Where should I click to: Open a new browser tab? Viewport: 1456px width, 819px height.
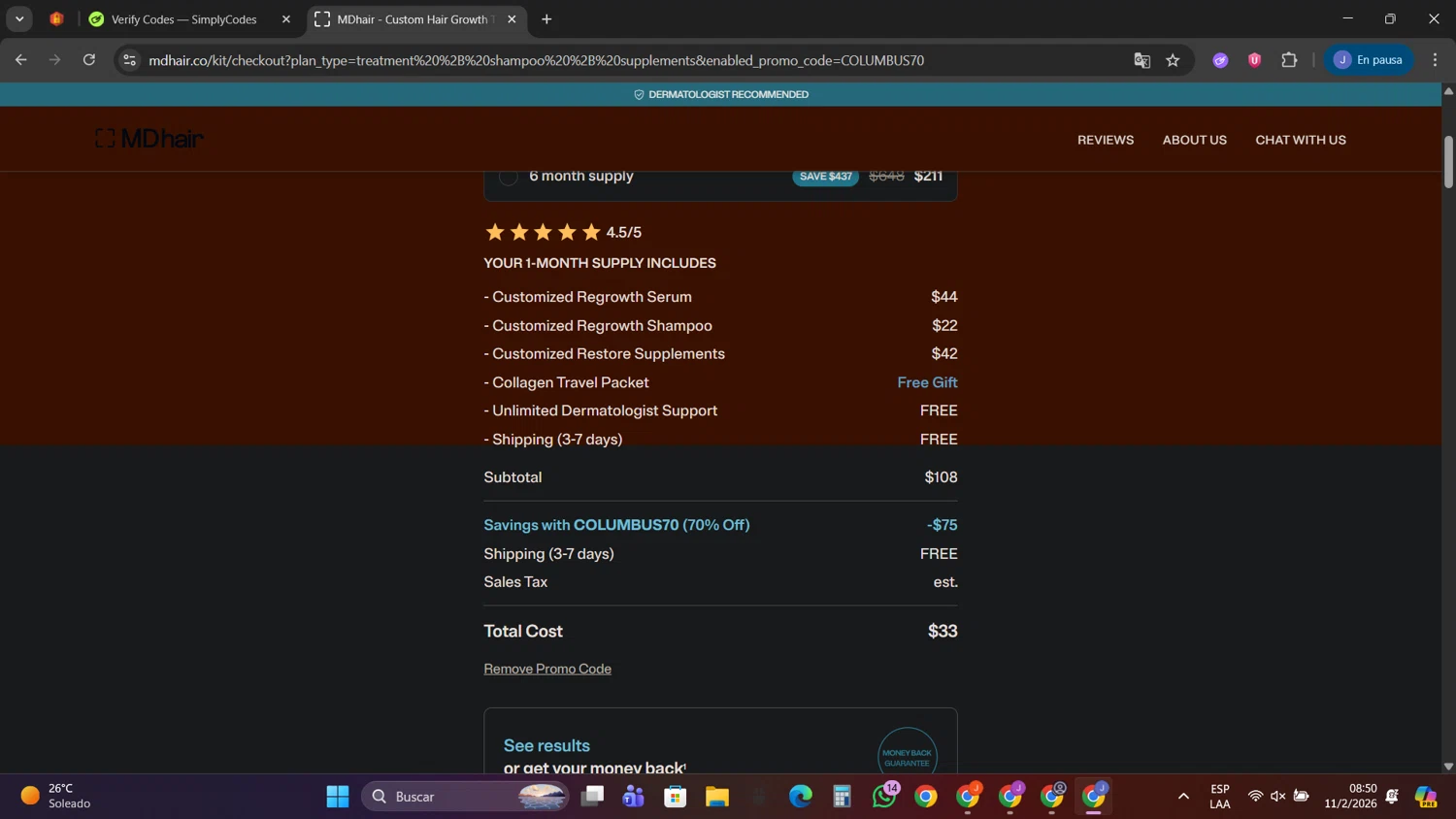point(546,19)
